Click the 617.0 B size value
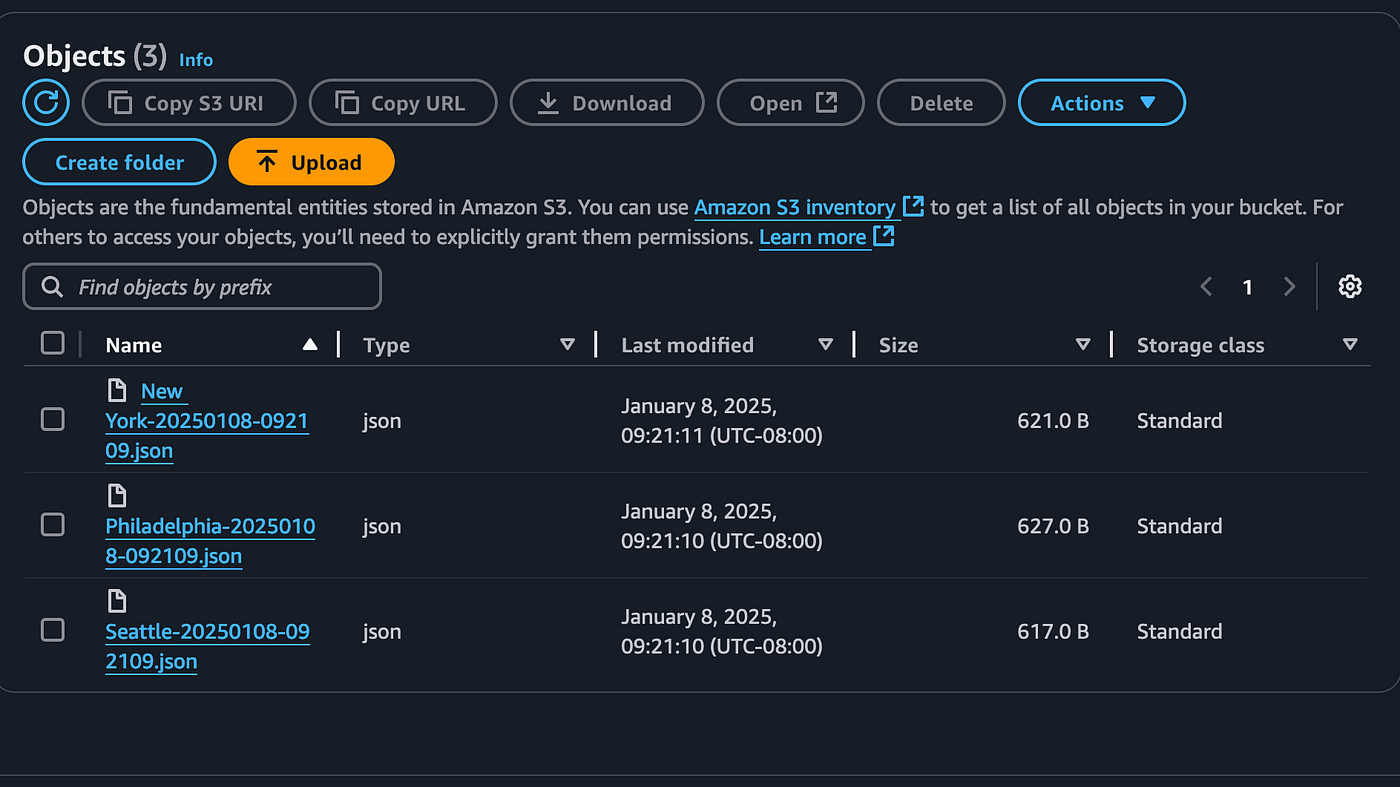The height and width of the screenshot is (787, 1400). pos(1053,631)
